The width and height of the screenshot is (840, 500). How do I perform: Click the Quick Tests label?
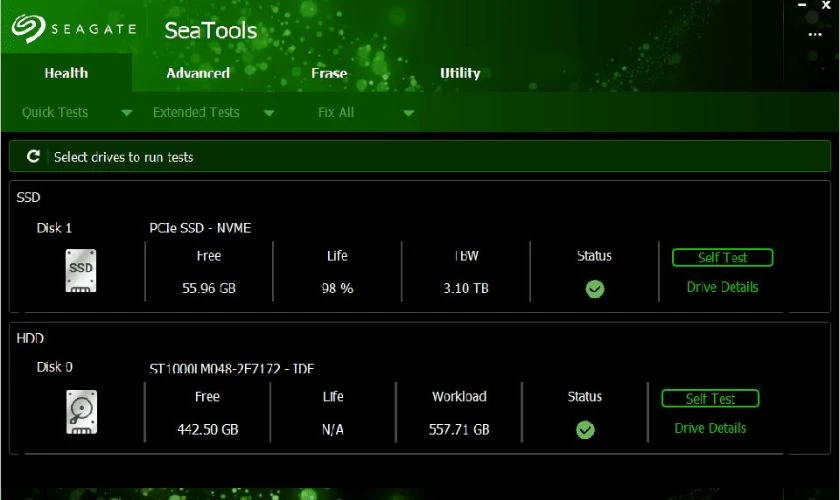(55, 112)
